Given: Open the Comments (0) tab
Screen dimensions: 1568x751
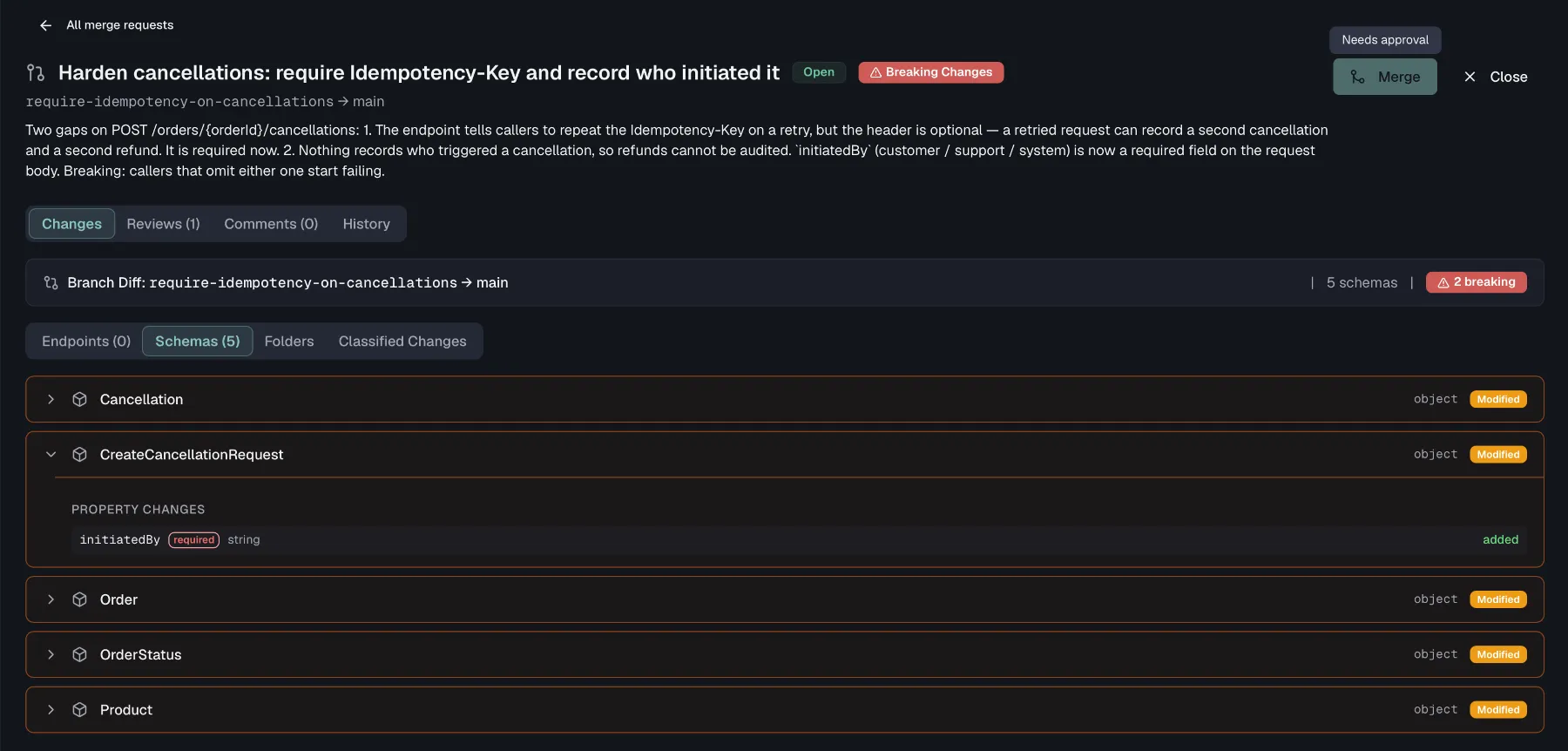Looking at the screenshot, I should [271, 224].
